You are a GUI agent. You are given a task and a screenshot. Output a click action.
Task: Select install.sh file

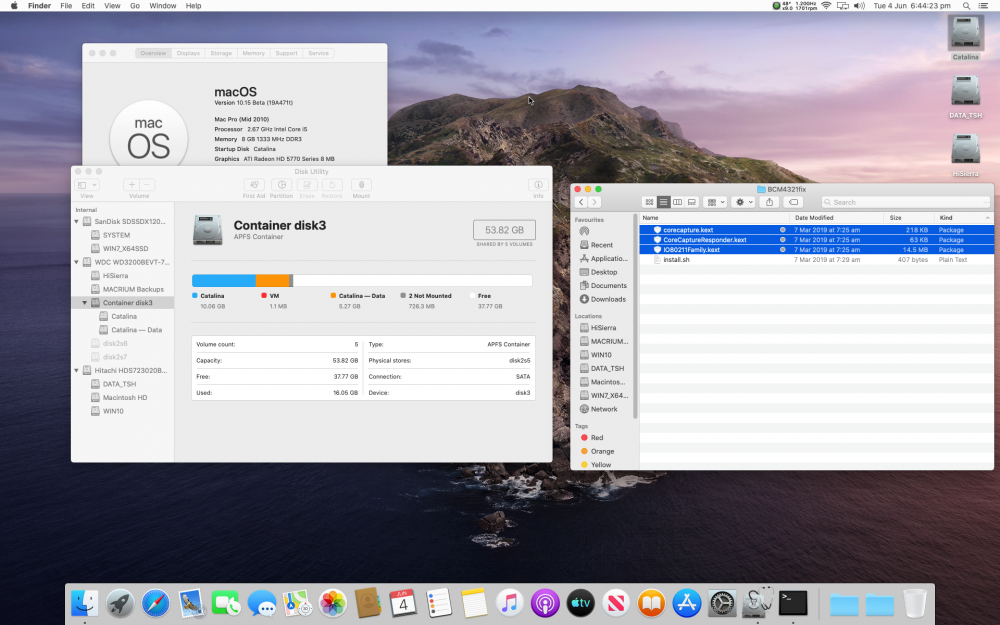point(816,260)
